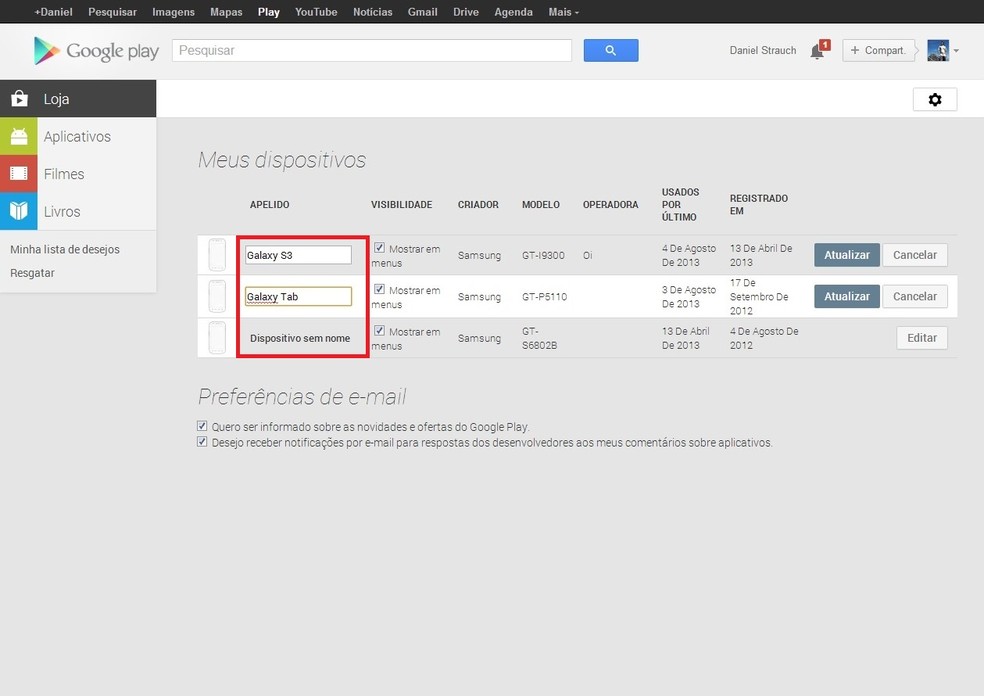Screen dimensions: 984x696
Task: Click the Filmes film strip icon
Action: tap(19, 174)
